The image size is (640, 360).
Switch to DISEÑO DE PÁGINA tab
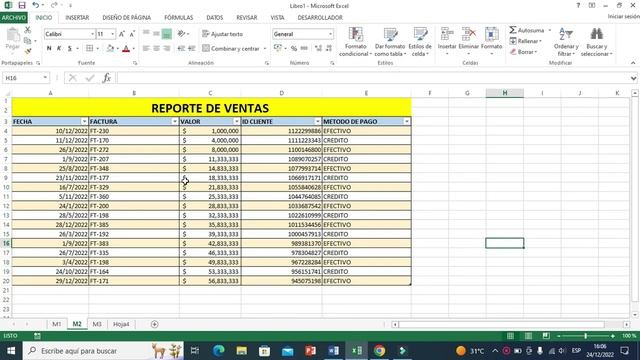tap(127, 18)
